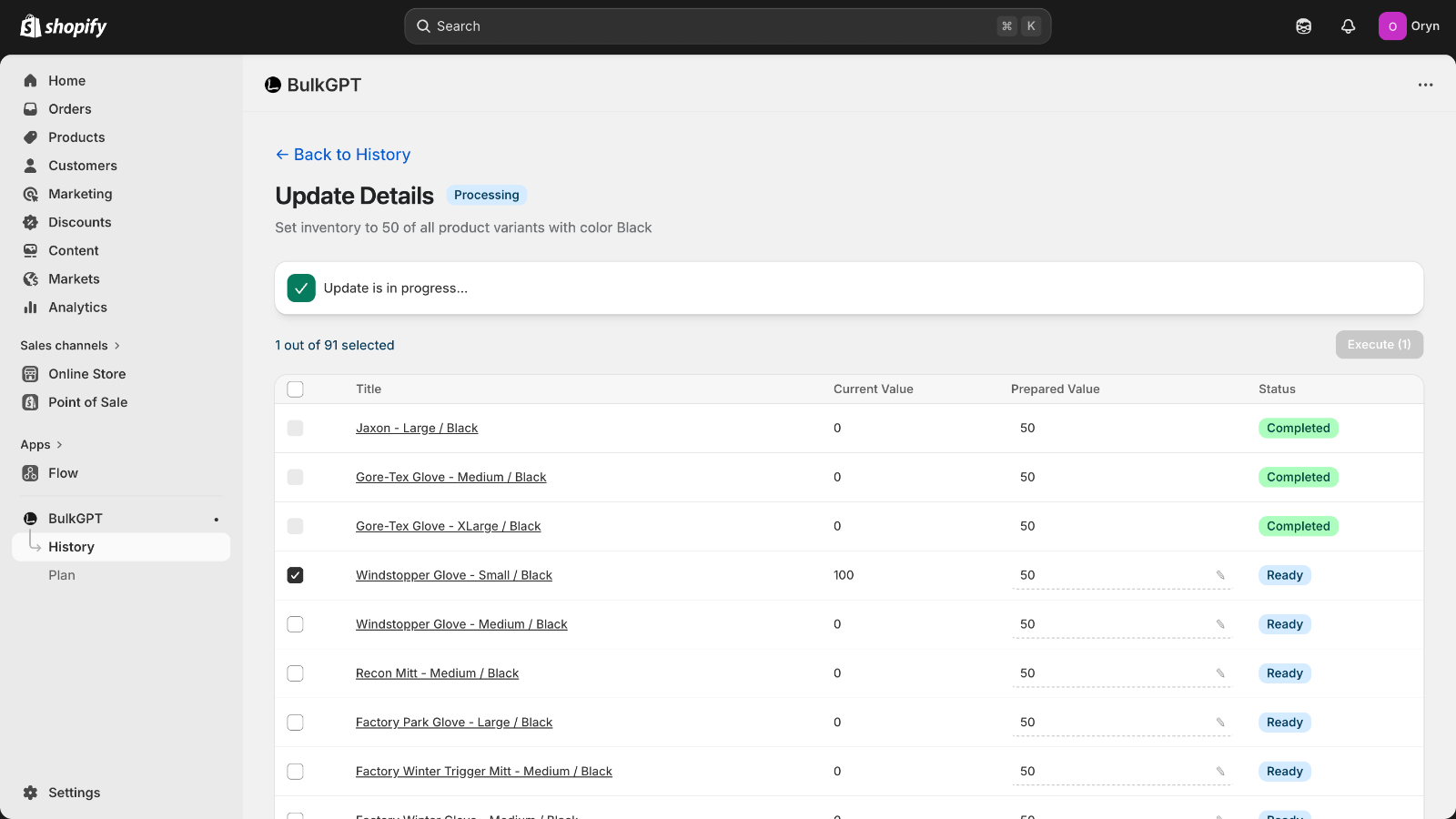Screen dimensions: 1456x819
Task: Click the notifications bell
Action: [1348, 26]
